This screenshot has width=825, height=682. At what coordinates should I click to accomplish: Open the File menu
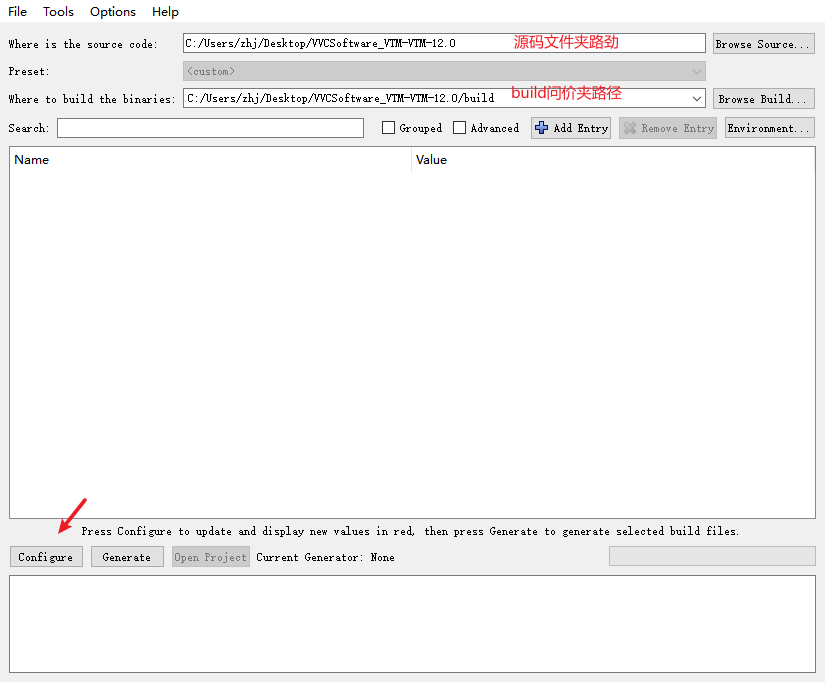[x=17, y=12]
